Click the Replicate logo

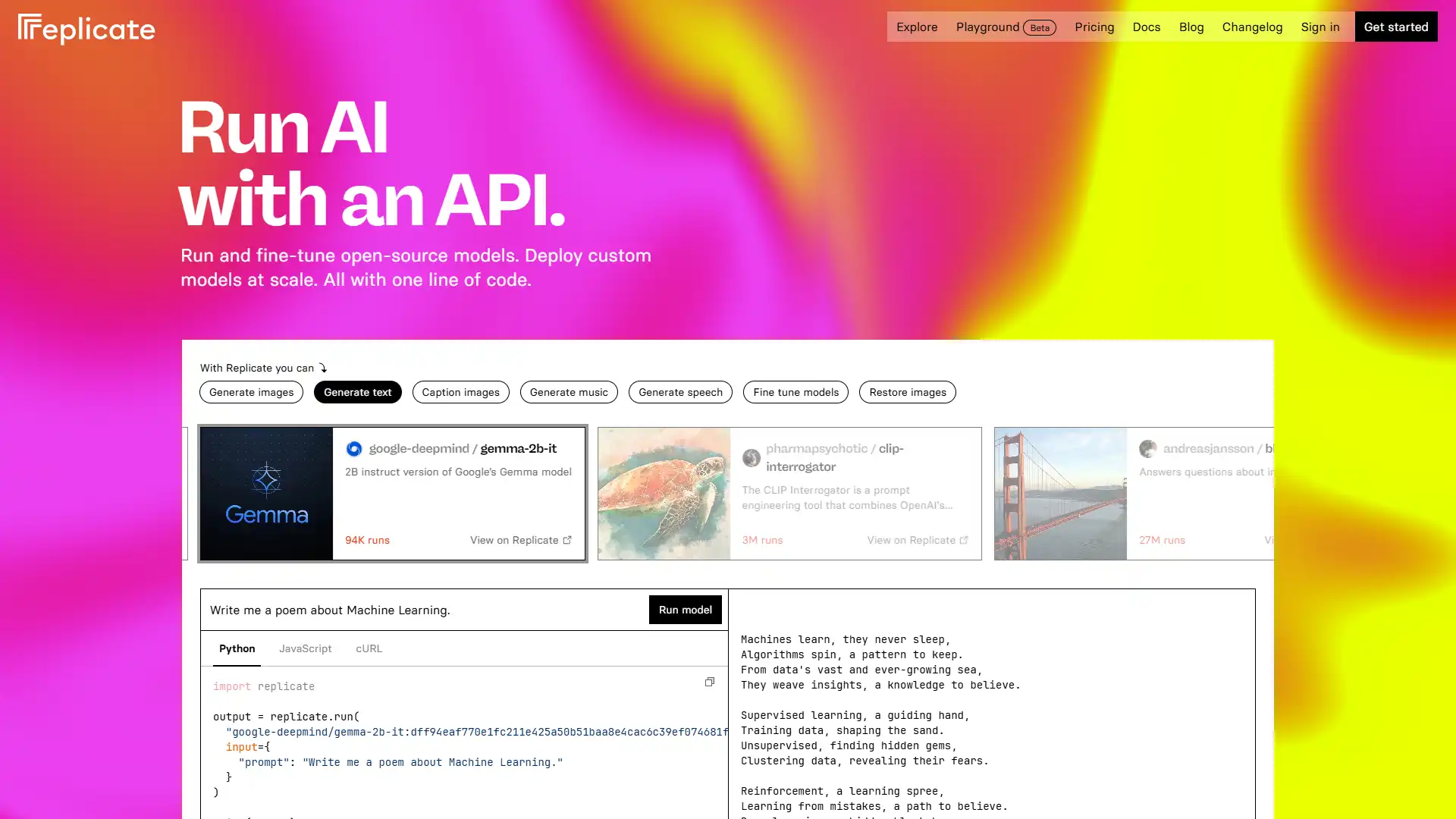tap(86, 29)
